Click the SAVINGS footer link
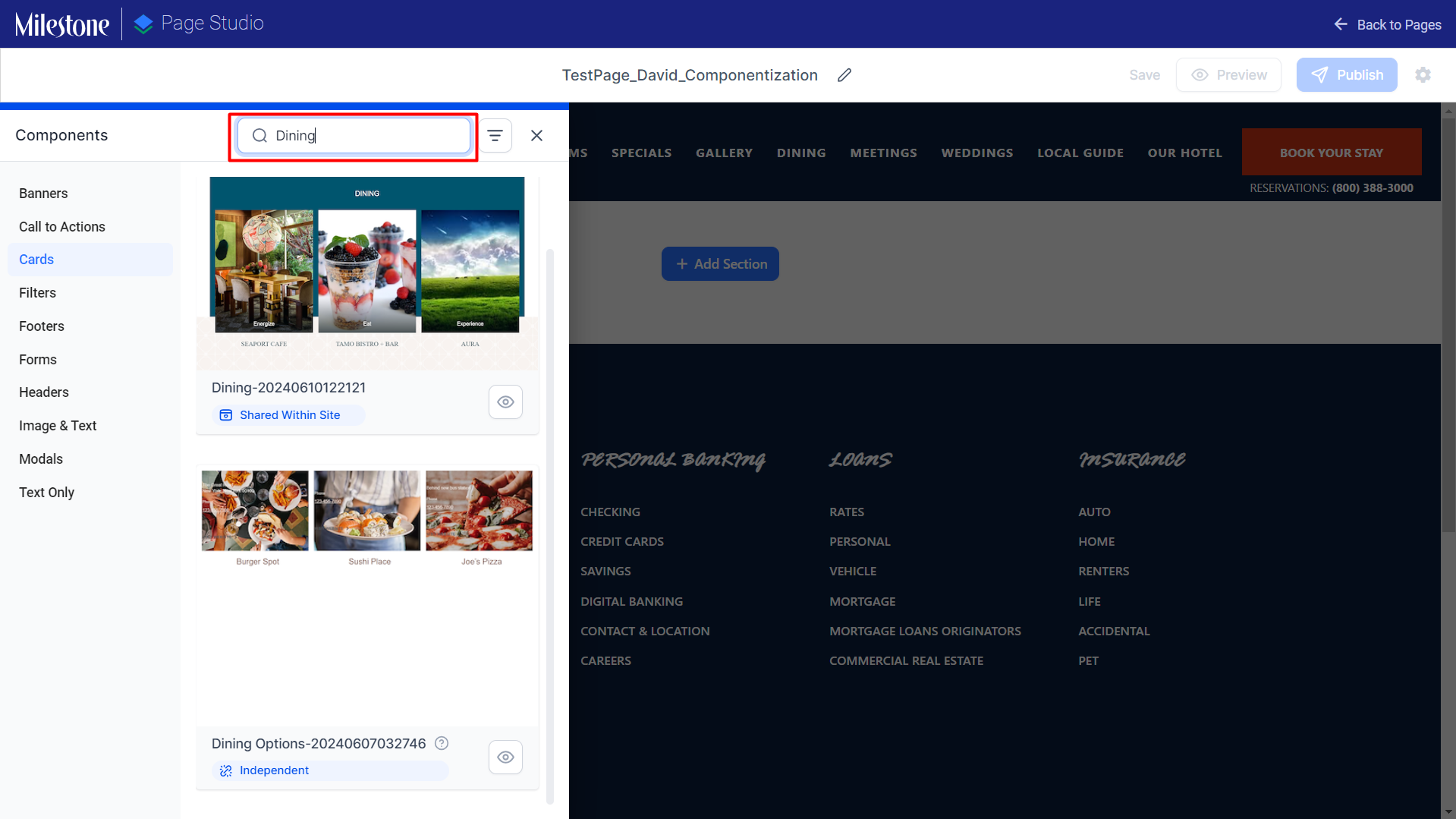The height and width of the screenshot is (819, 1456). [x=605, y=571]
